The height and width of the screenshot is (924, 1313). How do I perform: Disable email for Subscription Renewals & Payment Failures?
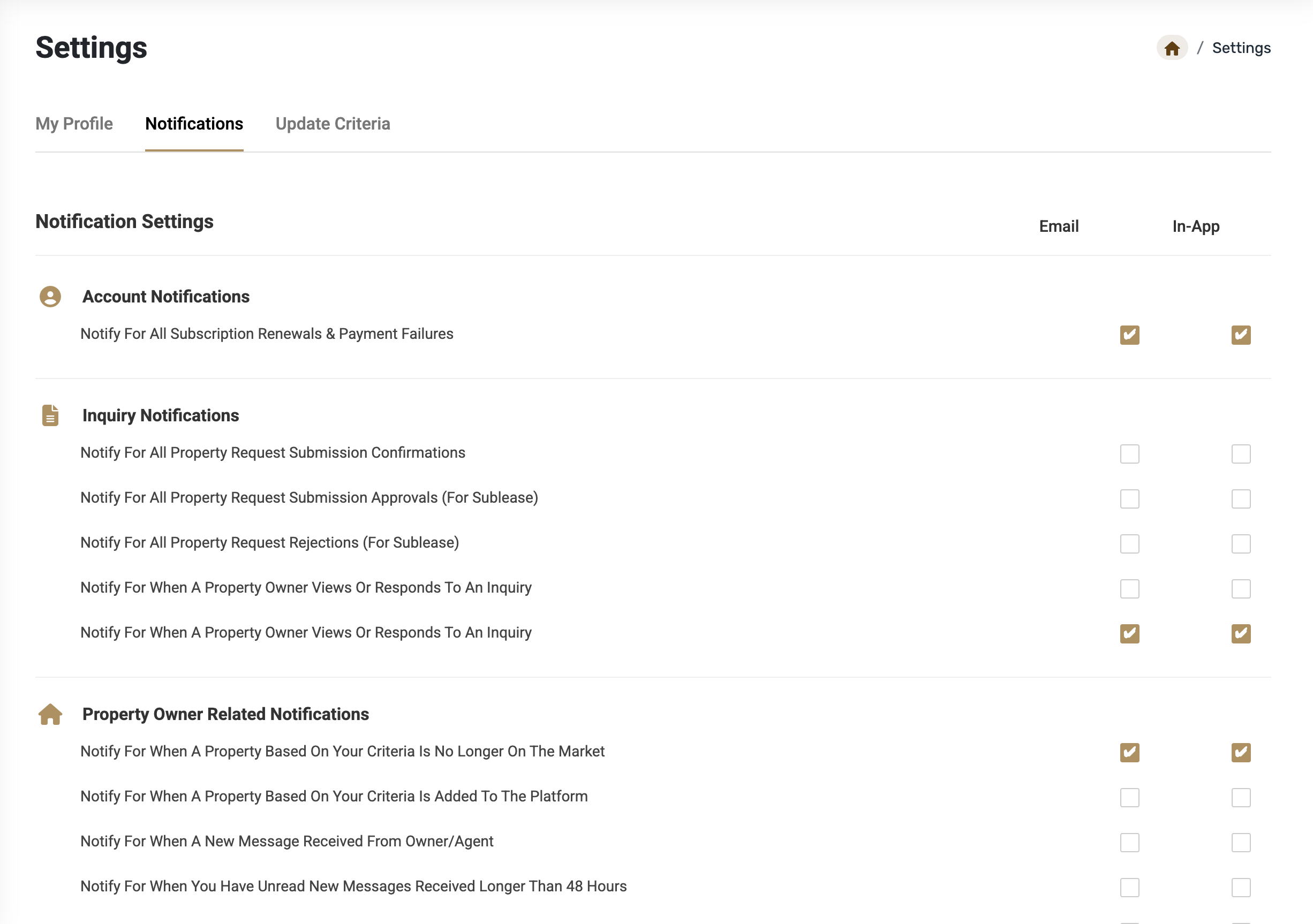pyautogui.click(x=1129, y=335)
